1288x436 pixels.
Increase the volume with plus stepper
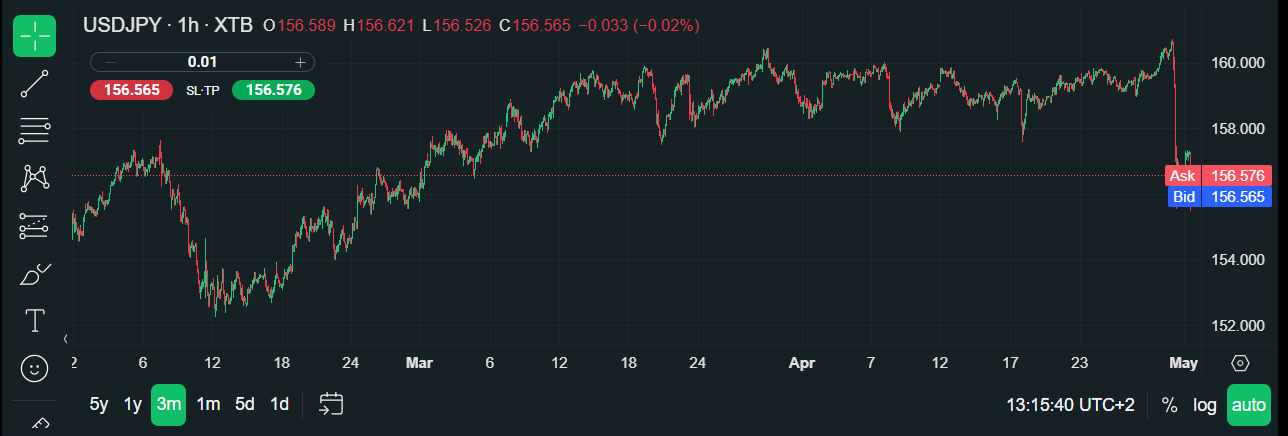300,62
